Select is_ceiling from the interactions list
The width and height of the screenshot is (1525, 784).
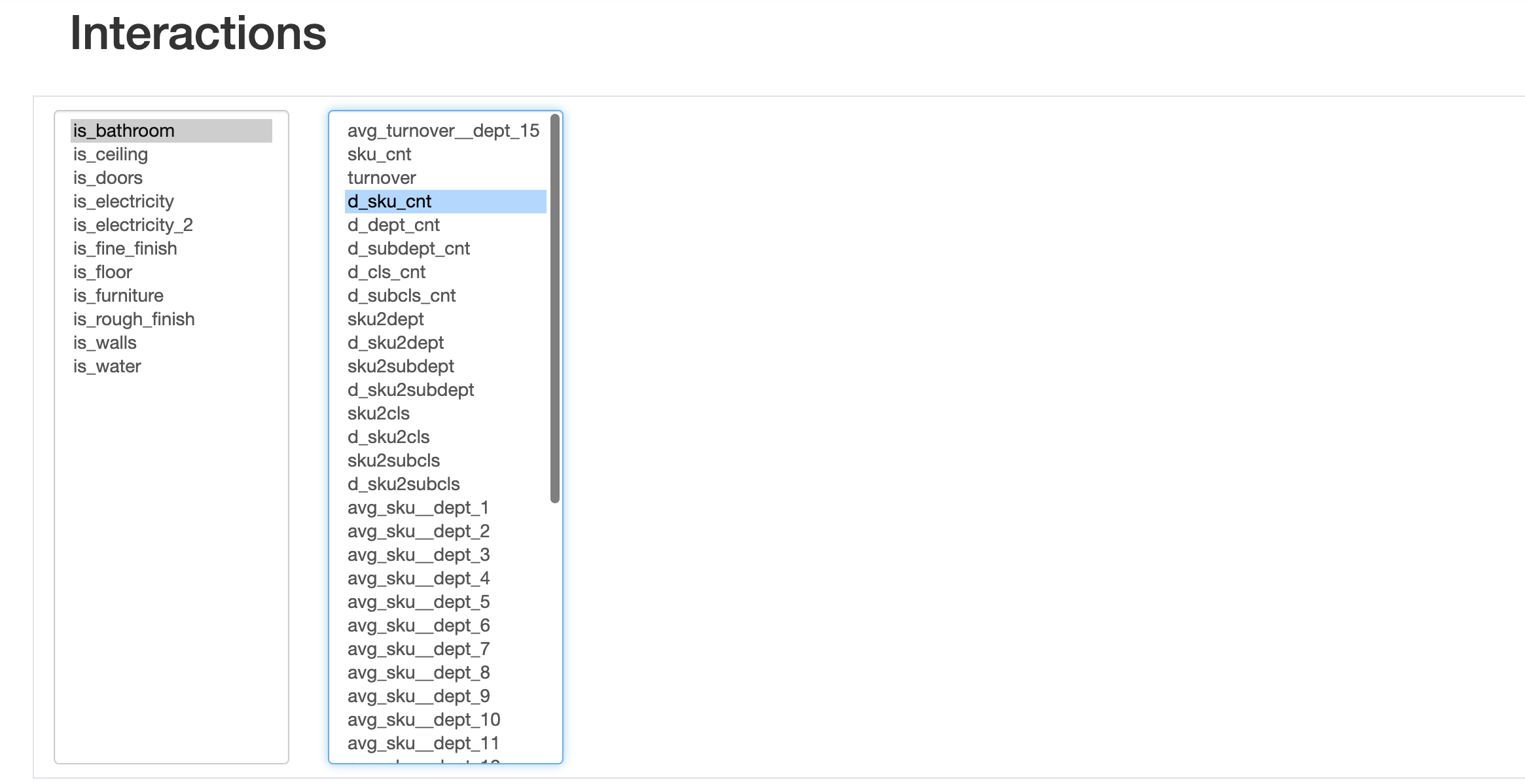110,154
